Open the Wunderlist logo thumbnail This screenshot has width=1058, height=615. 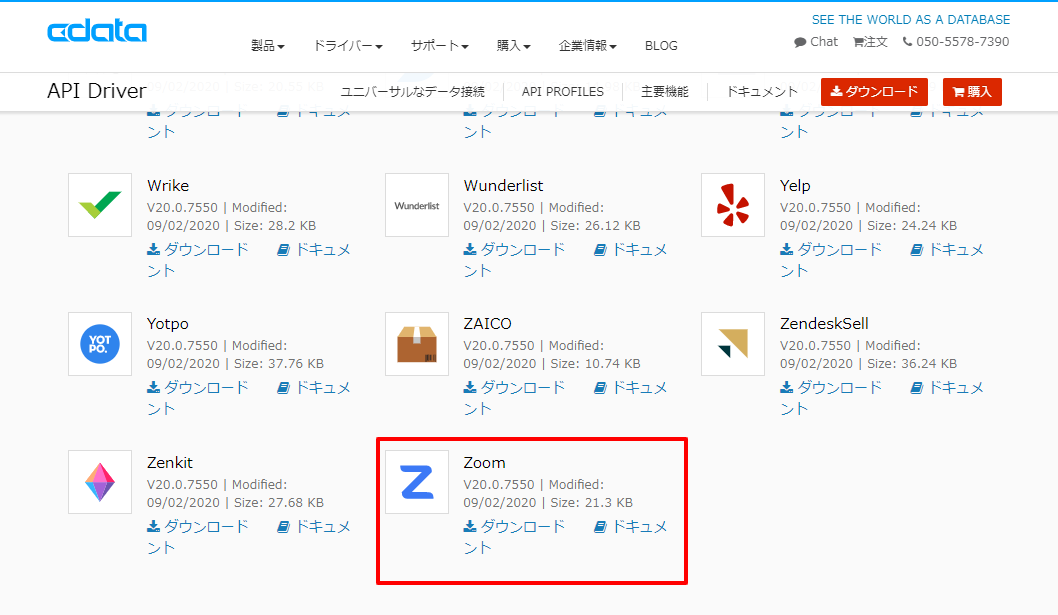(x=417, y=205)
